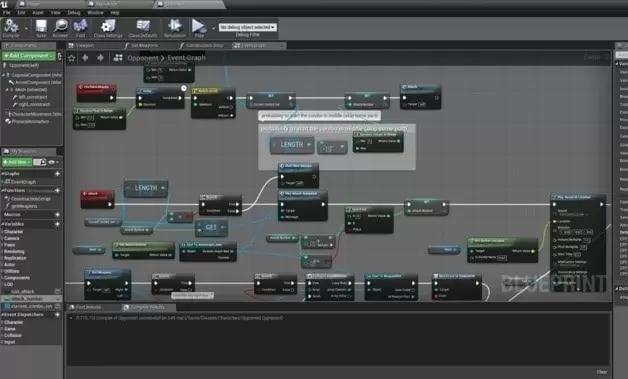Screen dimensions: 628x379
Task: Open the Help menu
Action: 115,13
